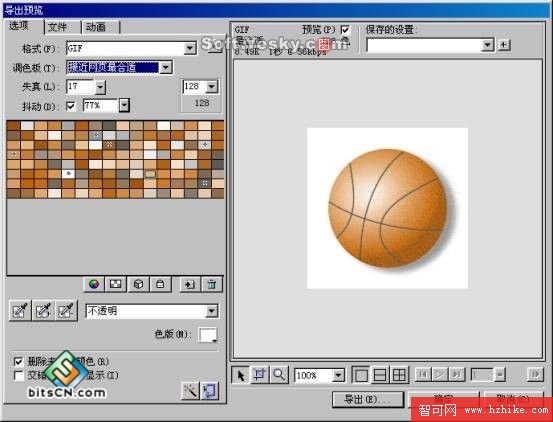This screenshot has height=422, width=553.
Task: Click the 色版 matte color swatch
Action: click(208, 335)
